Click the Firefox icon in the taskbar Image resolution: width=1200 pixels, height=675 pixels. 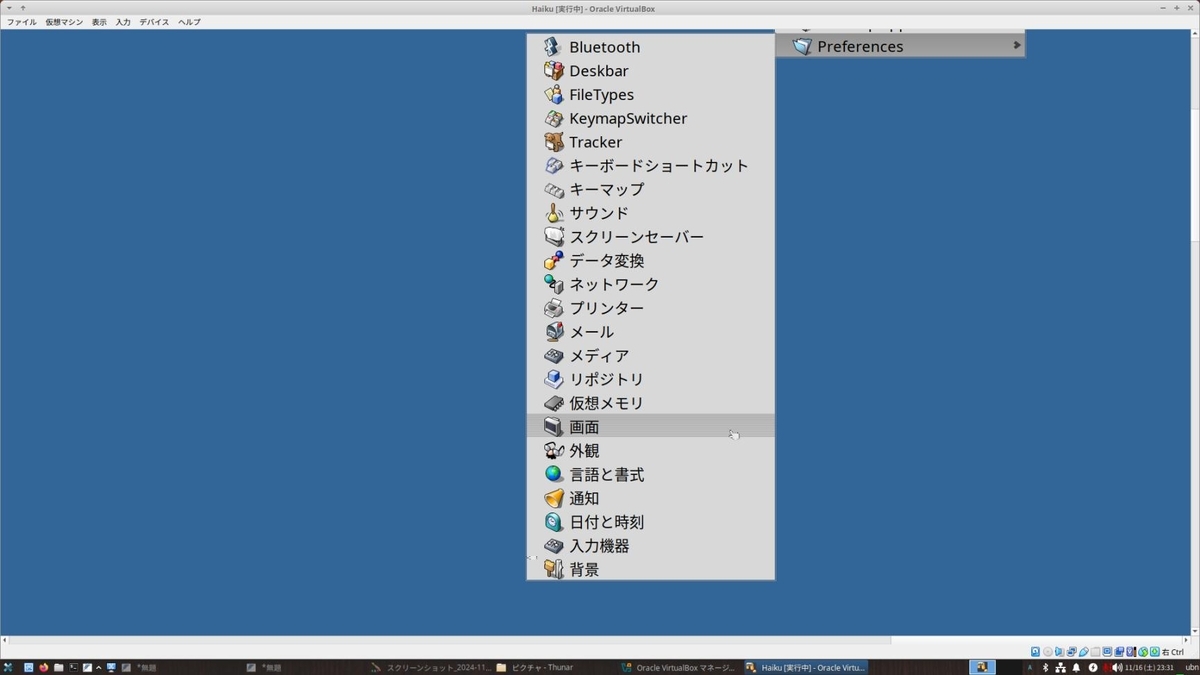pos(43,667)
